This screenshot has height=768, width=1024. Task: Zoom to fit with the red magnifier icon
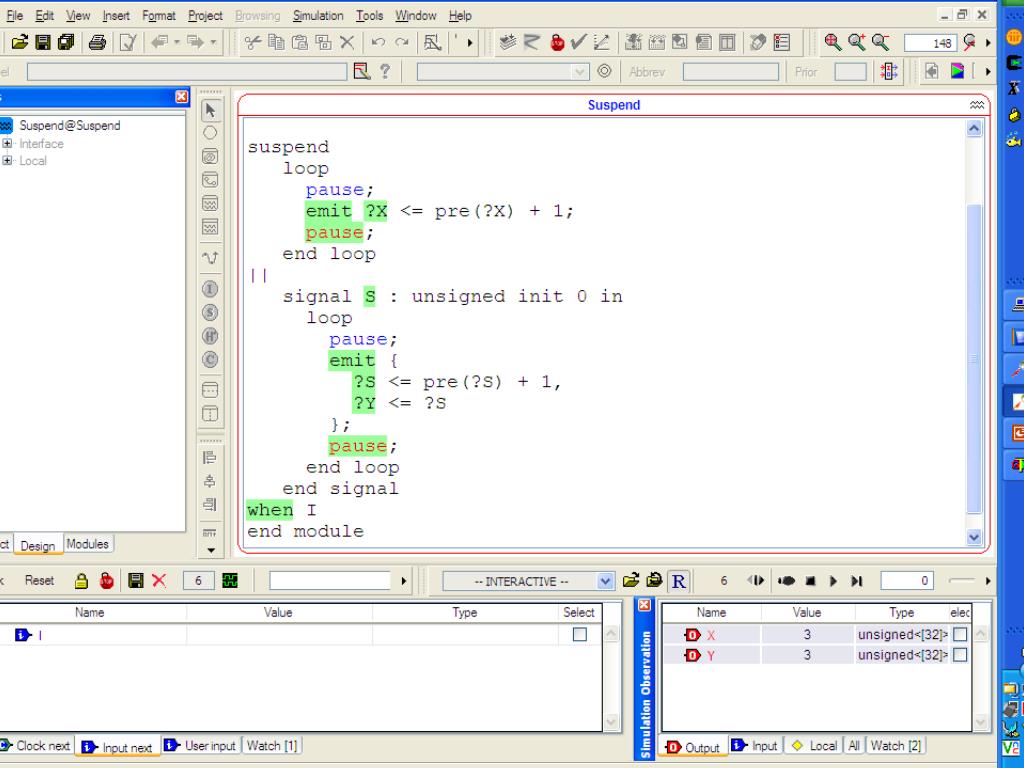coord(833,42)
